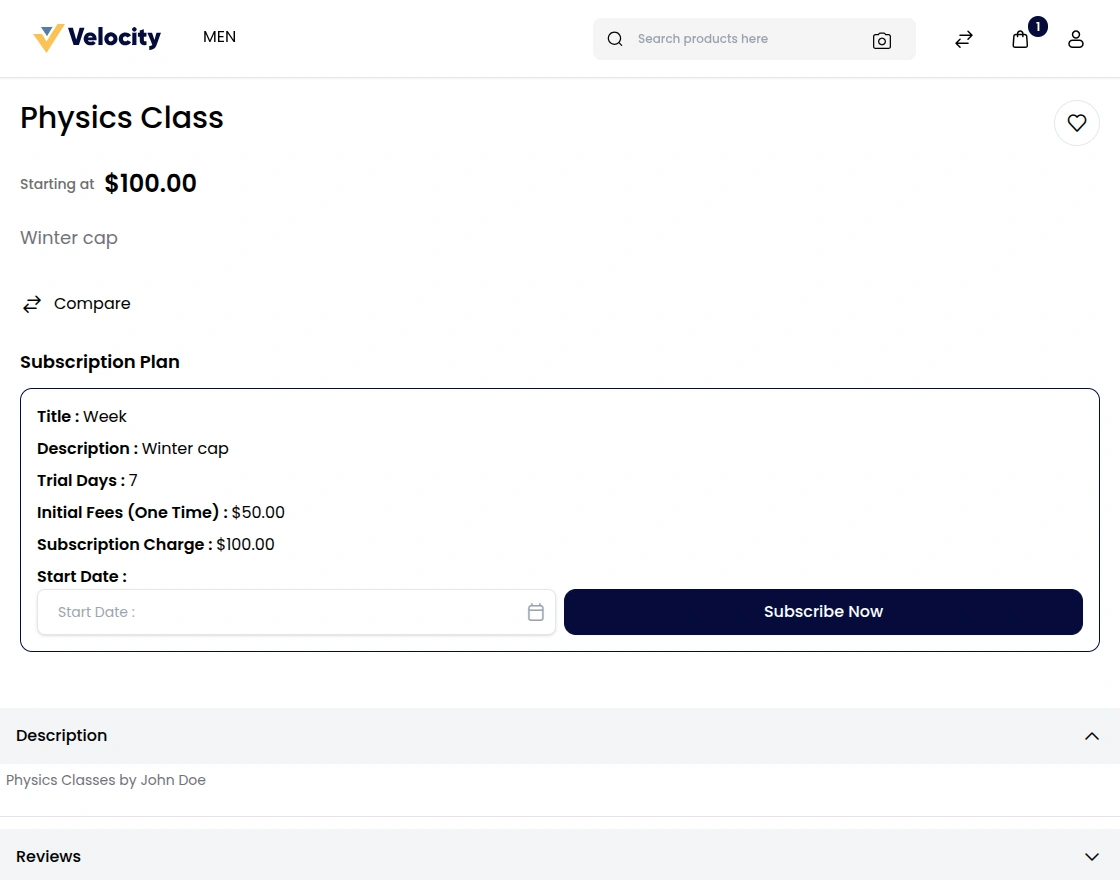Open the MEN category menu
The image size is (1120, 880).
point(219,37)
